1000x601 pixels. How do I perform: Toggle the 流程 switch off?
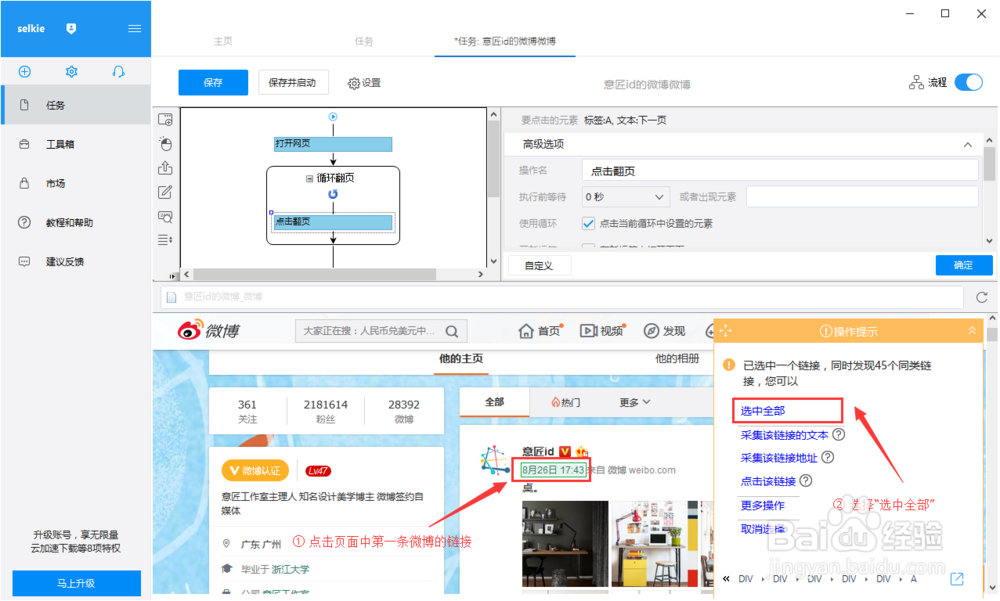969,82
